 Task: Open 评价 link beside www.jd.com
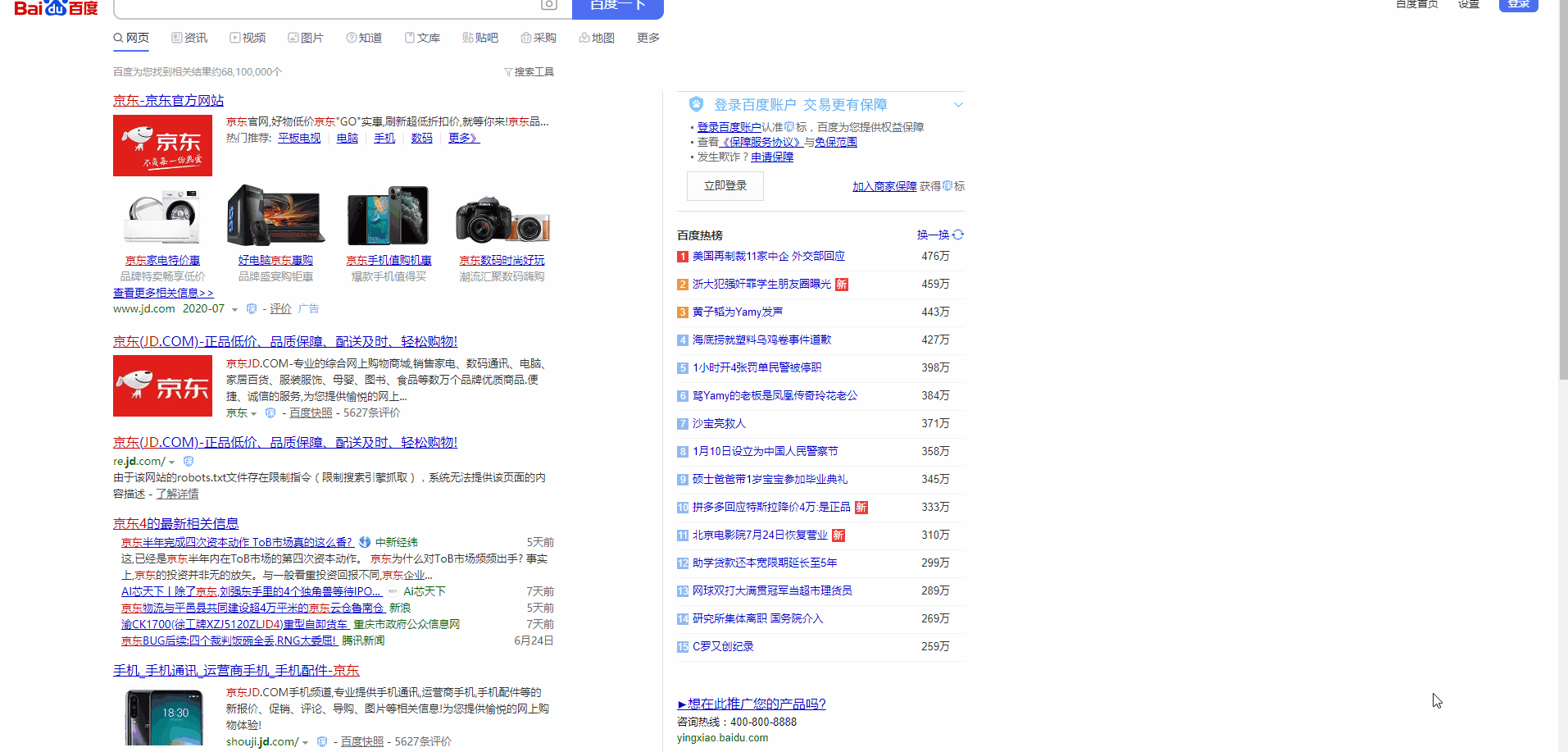280,308
